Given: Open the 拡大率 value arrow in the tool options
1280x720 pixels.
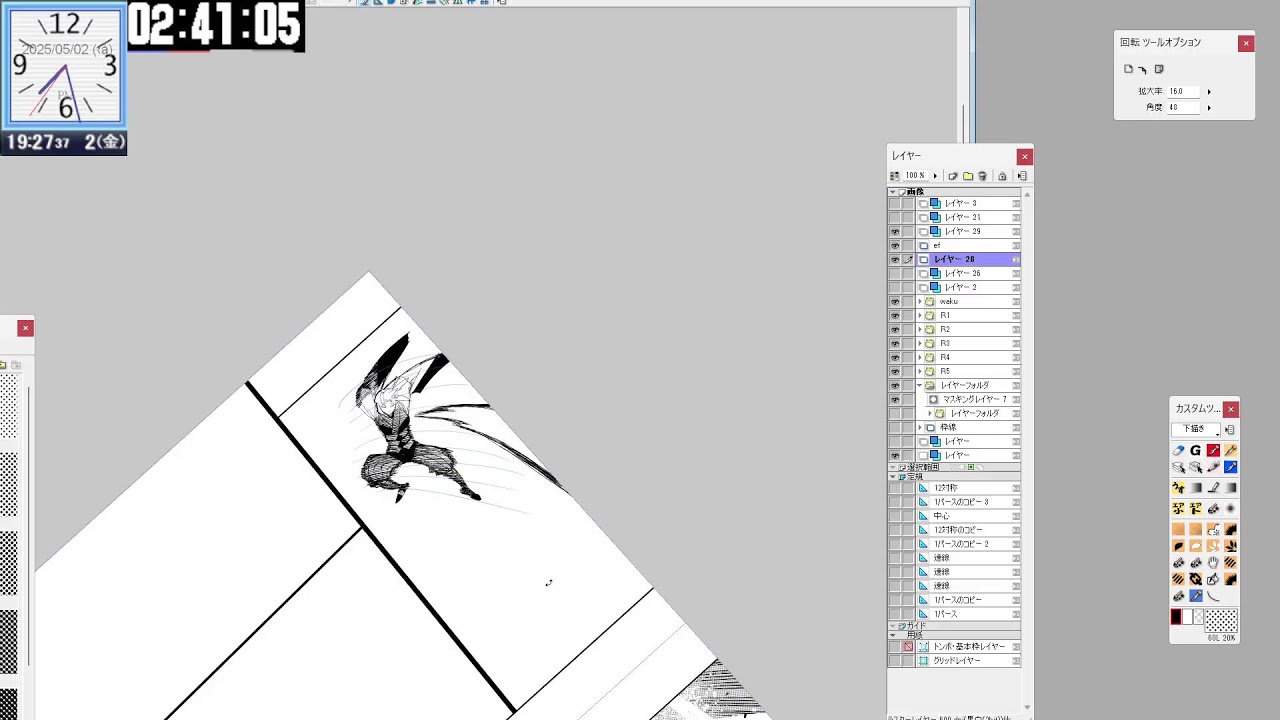Looking at the screenshot, I should pos(1209,92).
